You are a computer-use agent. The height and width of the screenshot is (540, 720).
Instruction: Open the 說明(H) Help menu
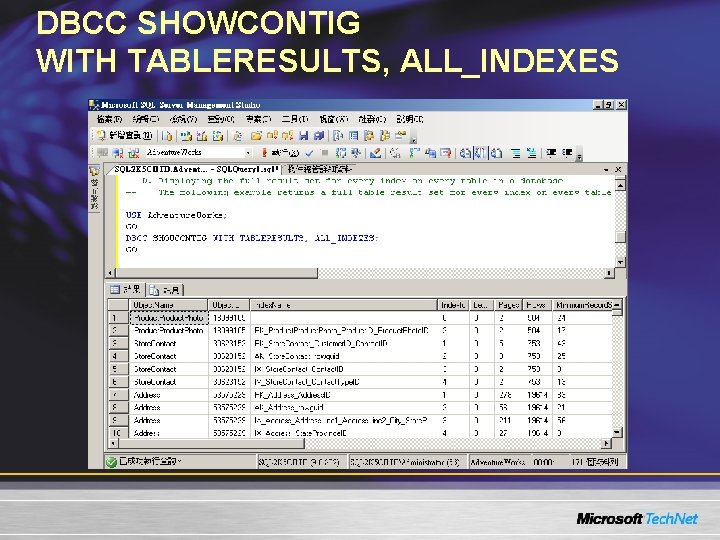coord(410,119)
